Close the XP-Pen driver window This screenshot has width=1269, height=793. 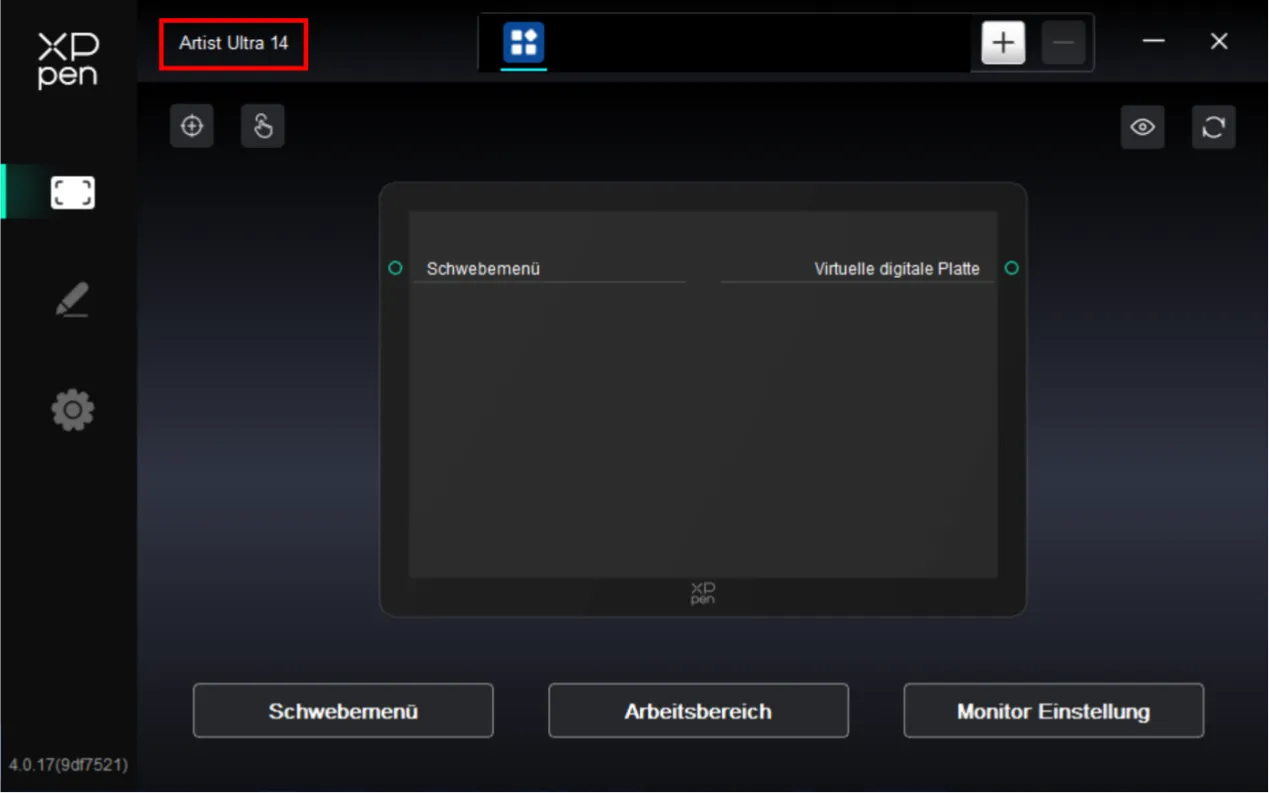click(1219, 42)
